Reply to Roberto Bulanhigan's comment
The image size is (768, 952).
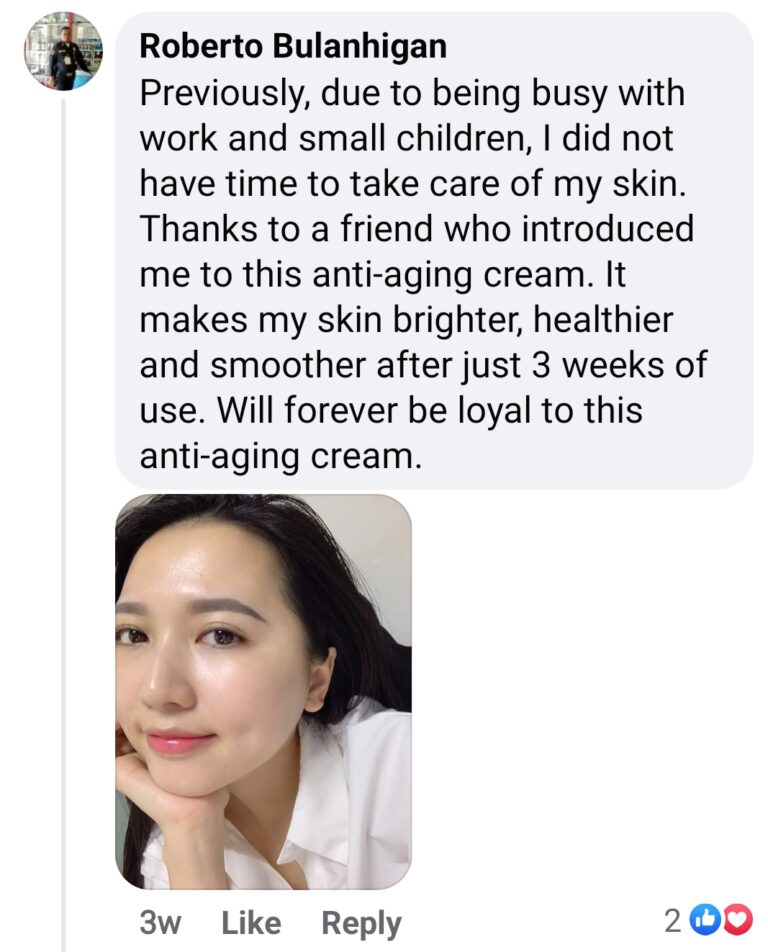tap(361, 923)
